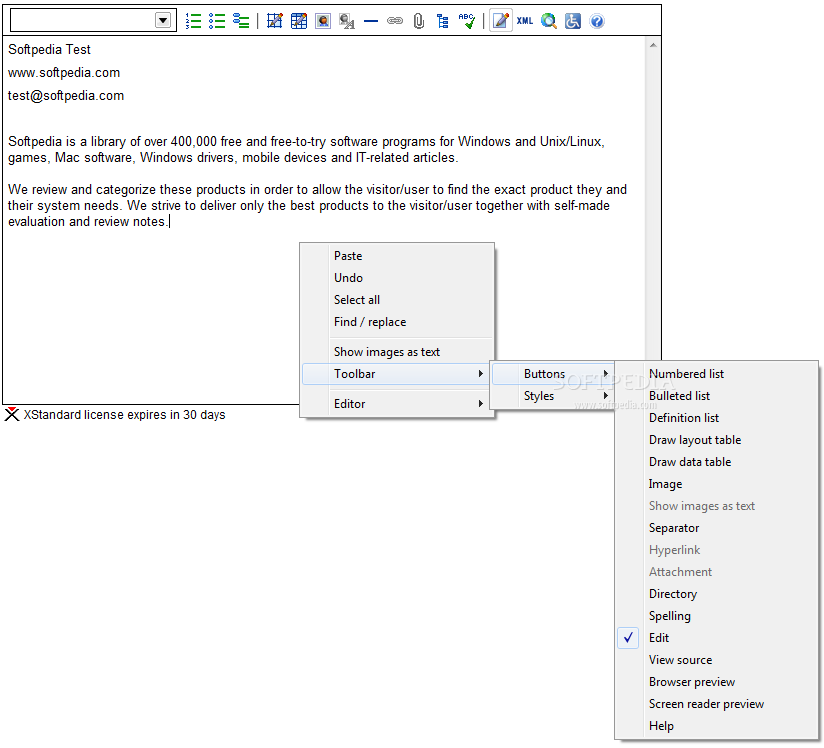824x748 pixels.
Task: Toggle Image in Buttons submenu
Action: click(716, 484)
